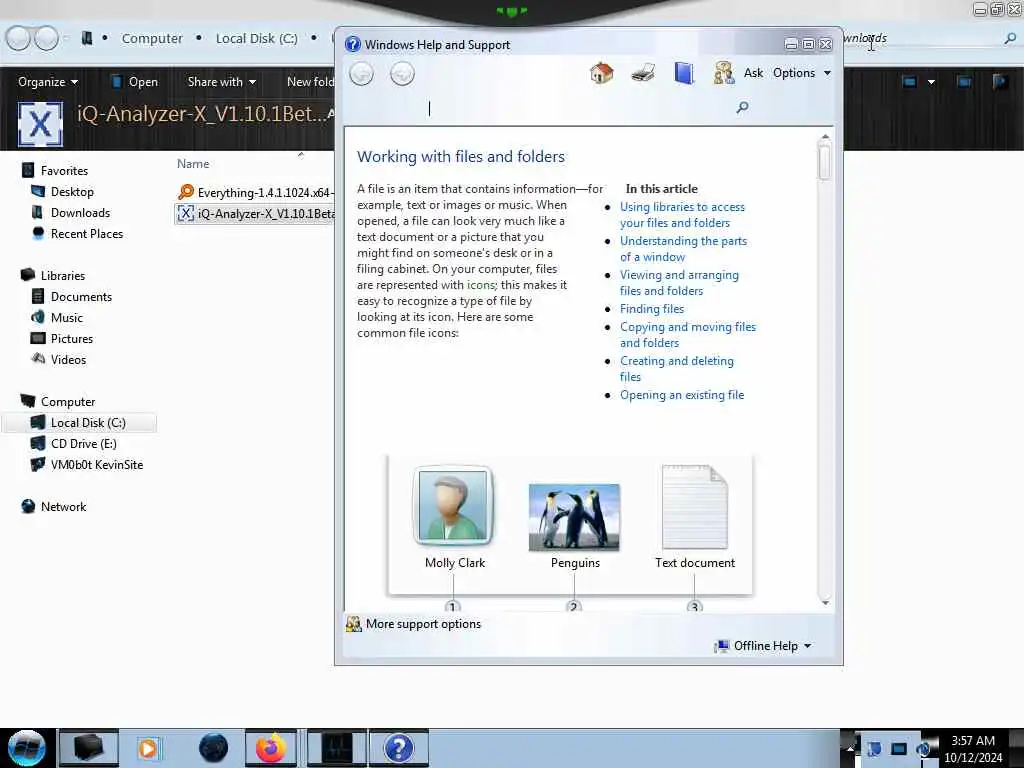
Task: Click the Help scrollbar up arrow
Action: point(825,137)
